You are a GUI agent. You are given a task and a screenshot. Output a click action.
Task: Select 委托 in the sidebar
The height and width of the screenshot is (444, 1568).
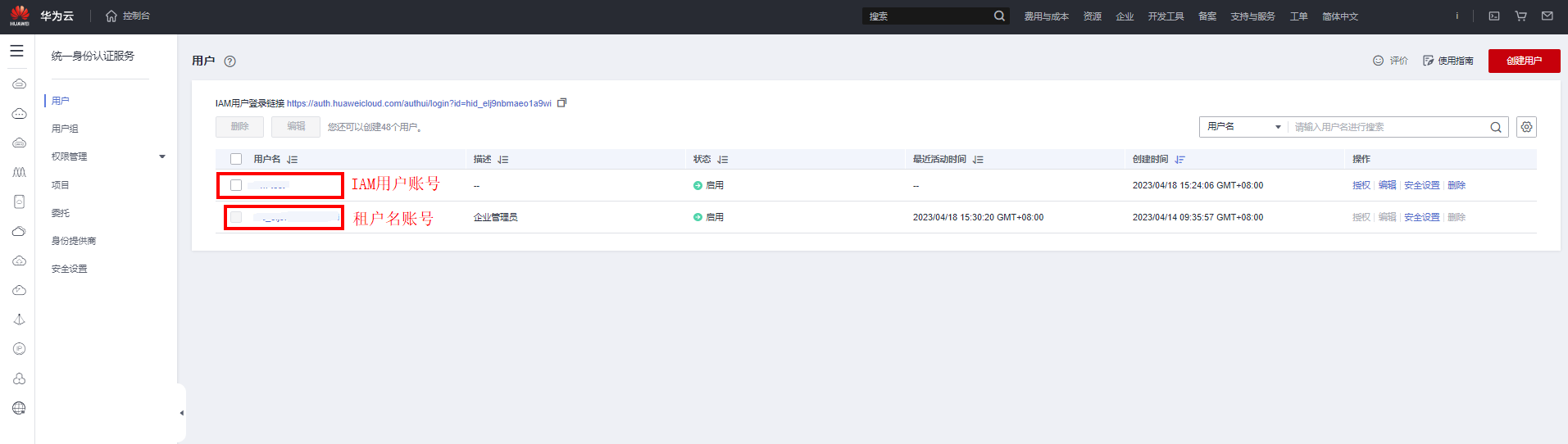click(60, 213)
